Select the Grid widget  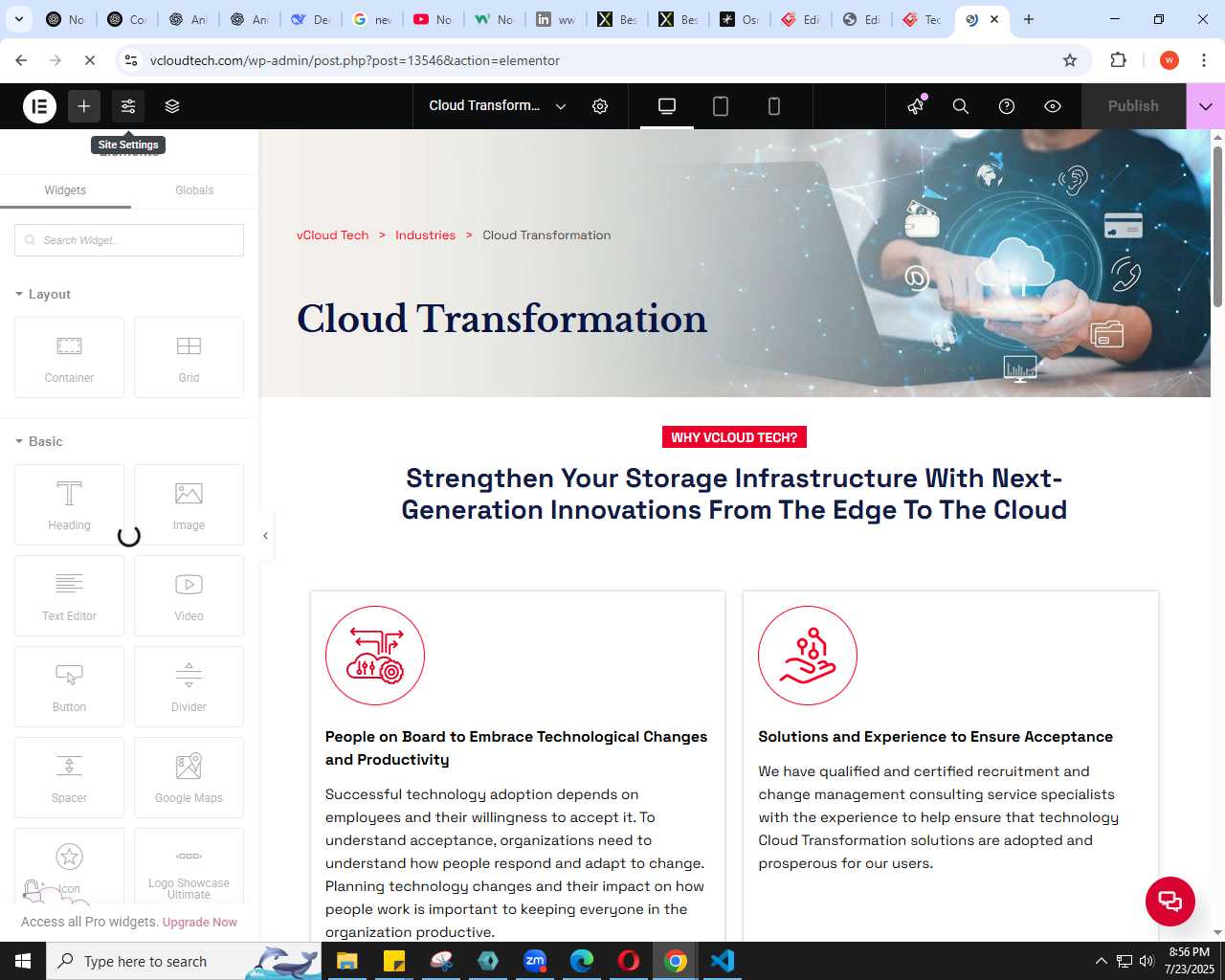click(x=189, y=357)
